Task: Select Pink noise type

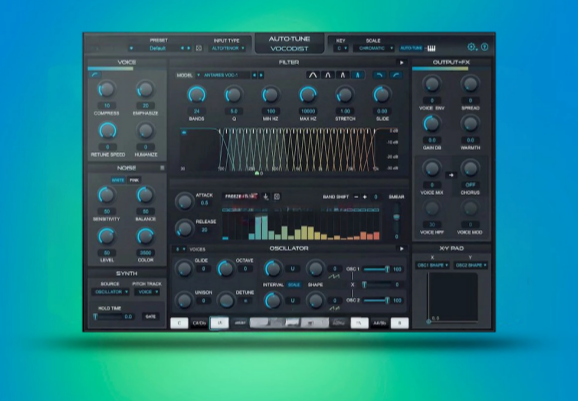Action: (134, 180)
